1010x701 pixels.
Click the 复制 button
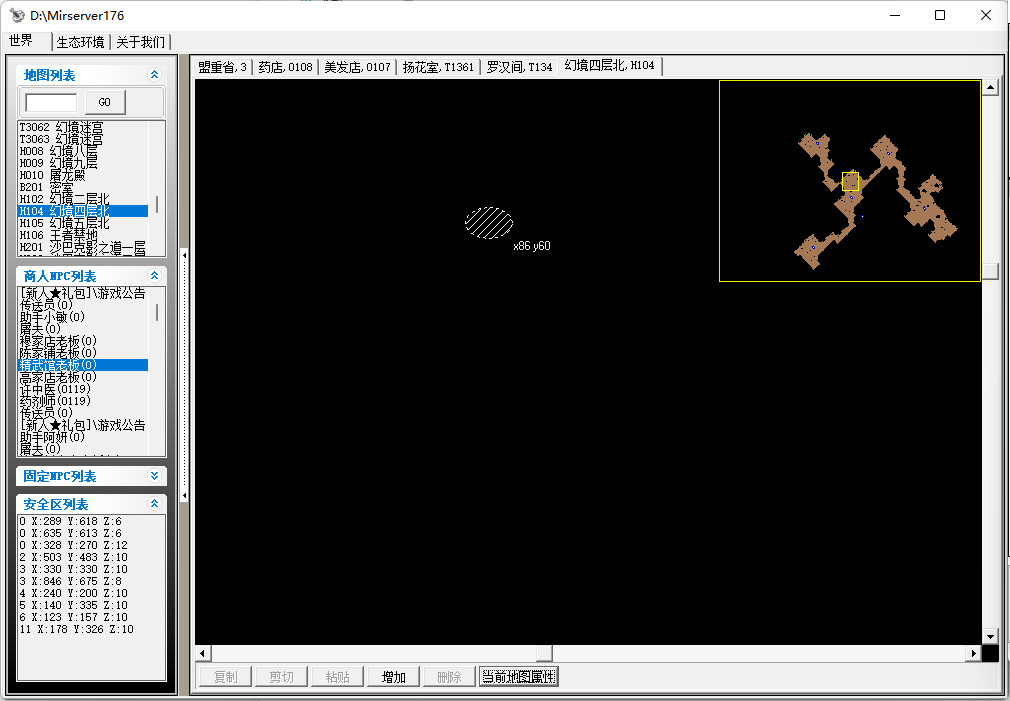point(225,677)
